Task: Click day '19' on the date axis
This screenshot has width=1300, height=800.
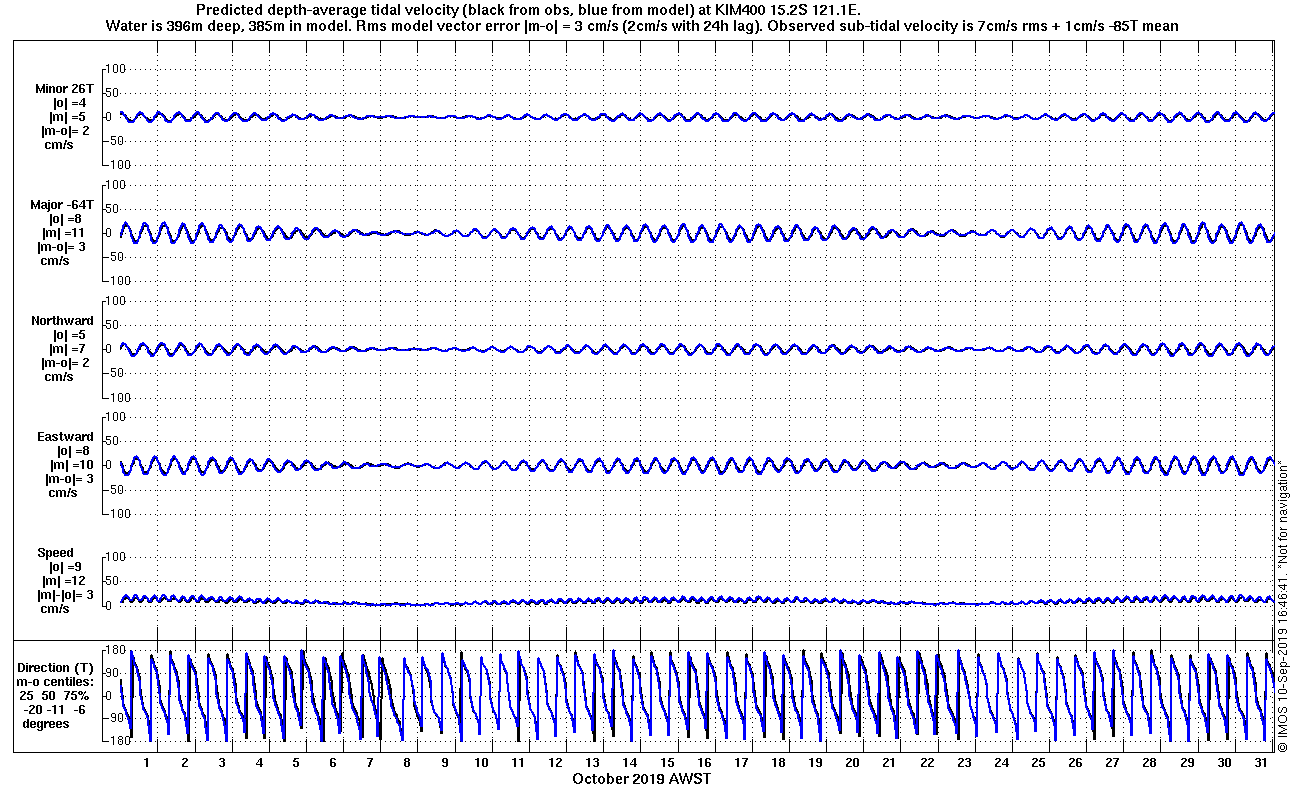Action: tap(814, 763)
